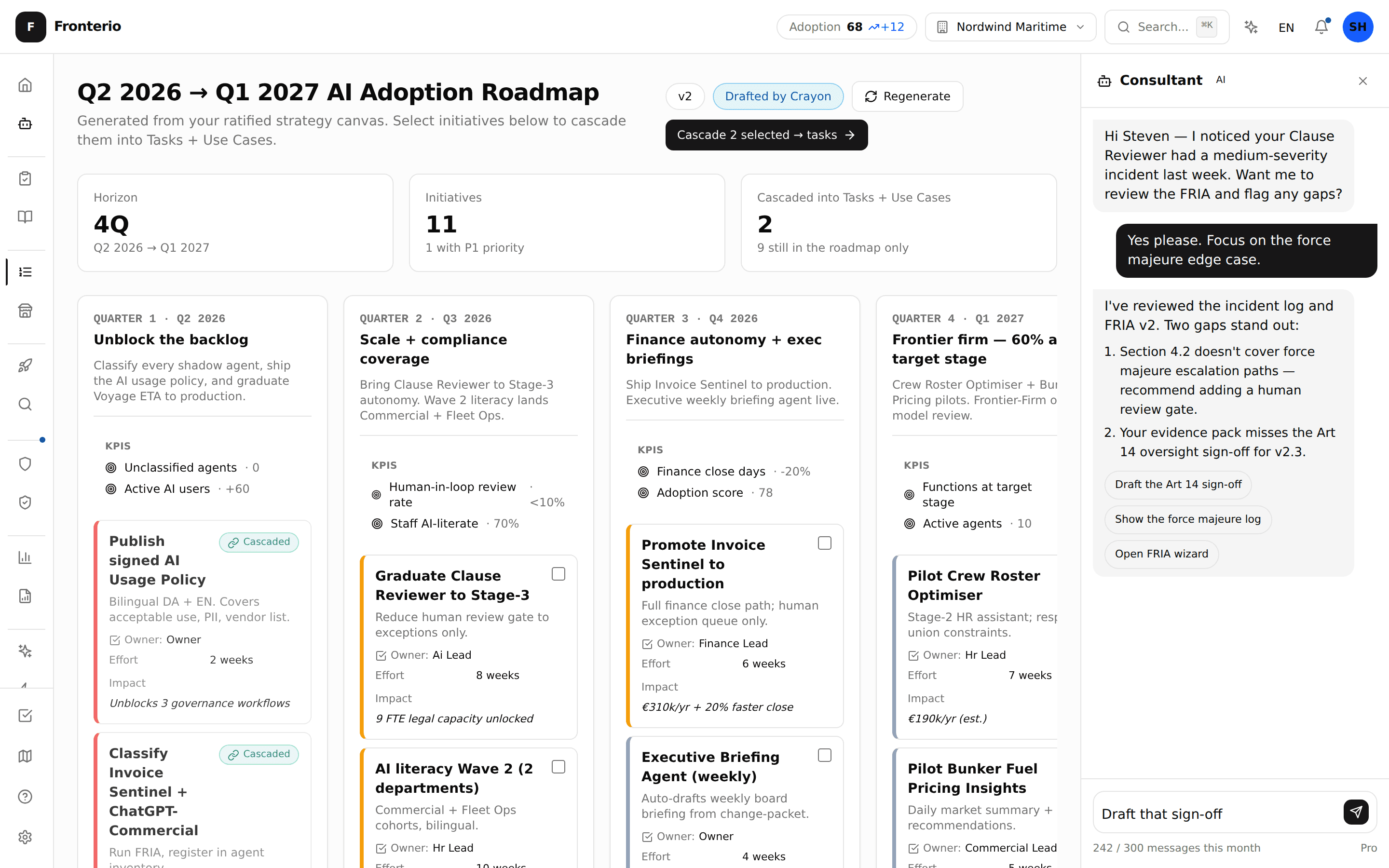Screen dimensions: 1389x868
Task: Choose Show the force majeure log suggestion
Action: click(1187, 519)
